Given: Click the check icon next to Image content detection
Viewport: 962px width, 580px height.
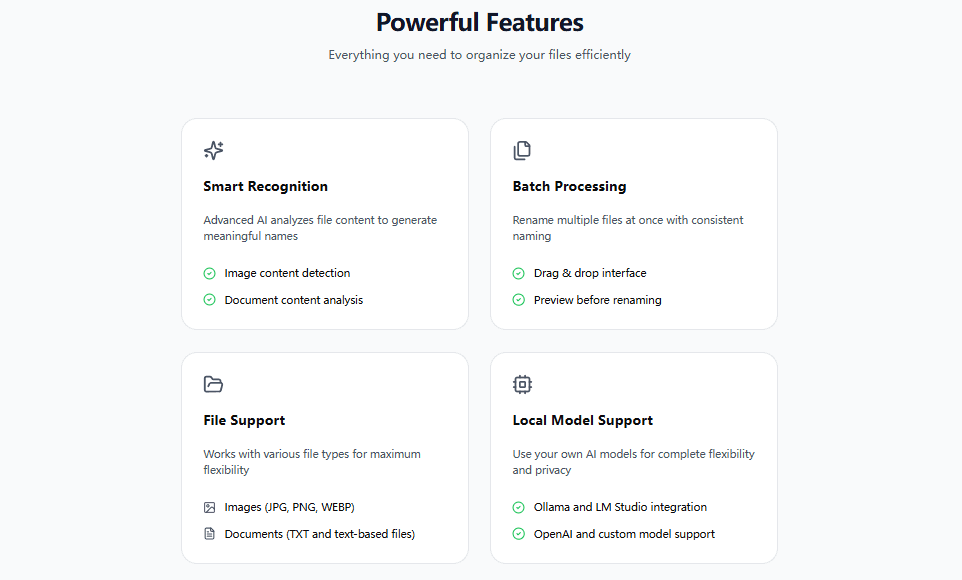Looking at the screenshot, I should point(210,273).
